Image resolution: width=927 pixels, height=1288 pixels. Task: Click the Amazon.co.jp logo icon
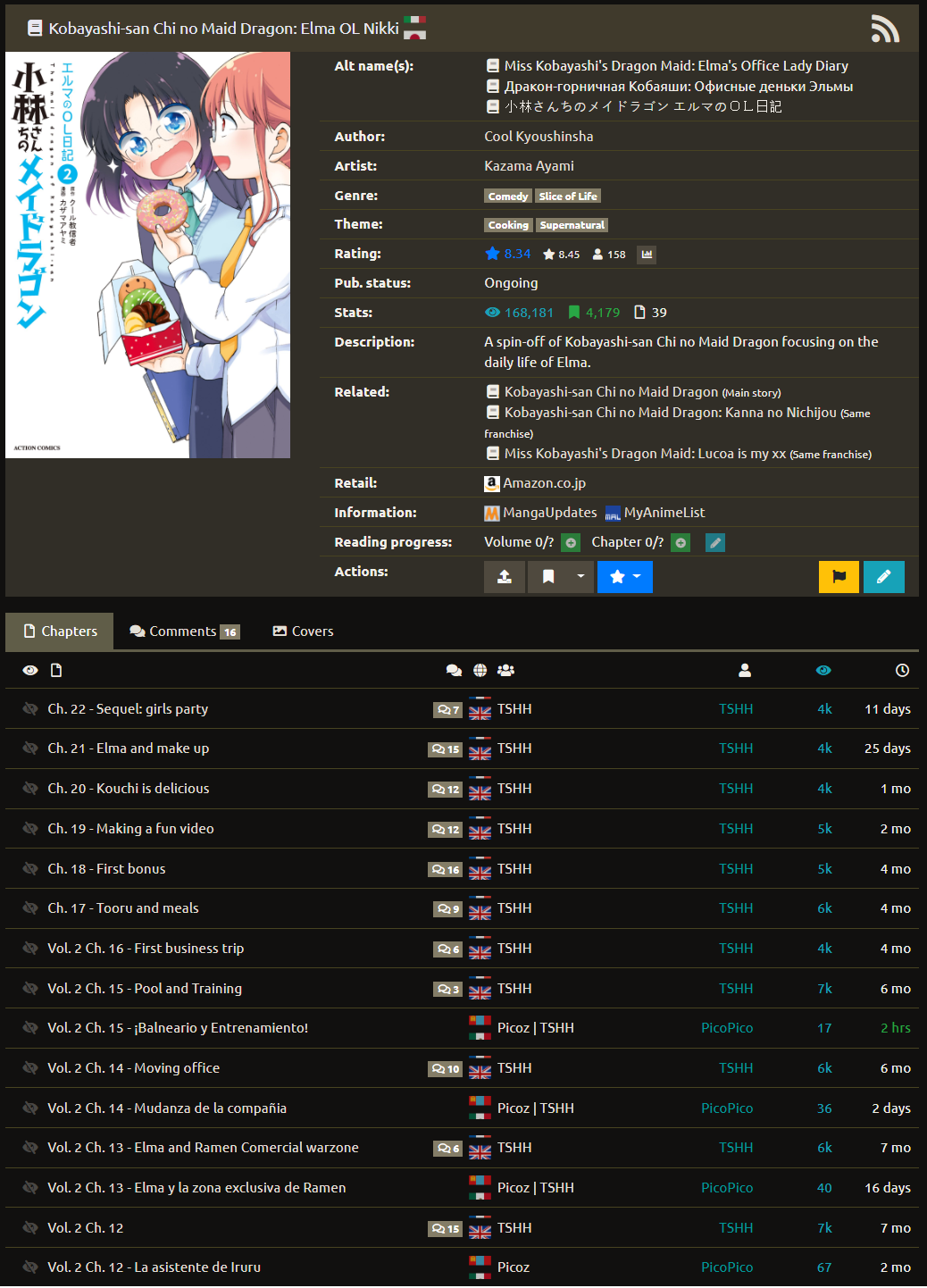tap(492, 483)
